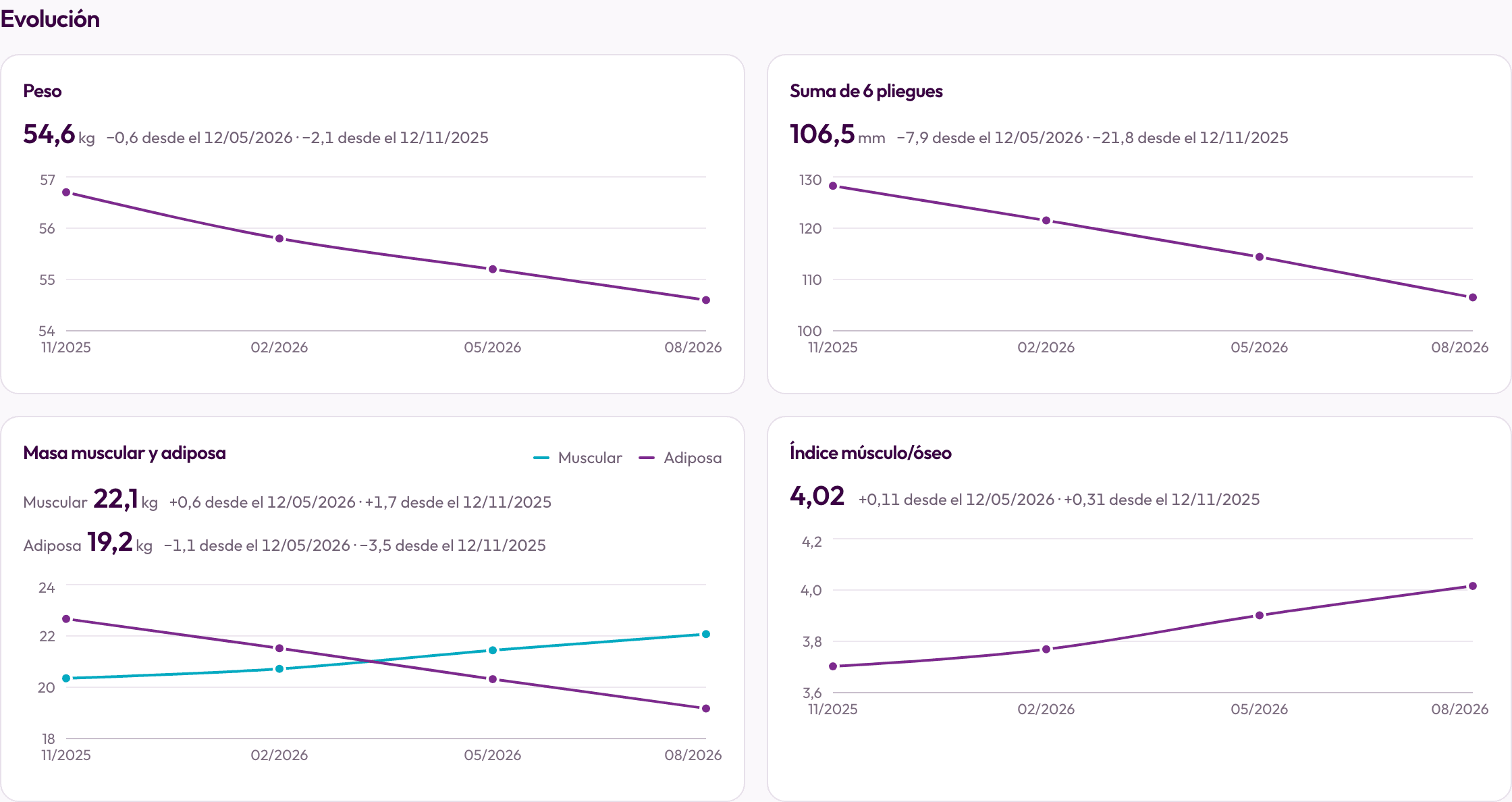Image resolution: width=1512 pixels, height=802 pixels.
Task: Click the 08/2026 point in Índice músculo/óseo chart
Action: (1473, 586)
